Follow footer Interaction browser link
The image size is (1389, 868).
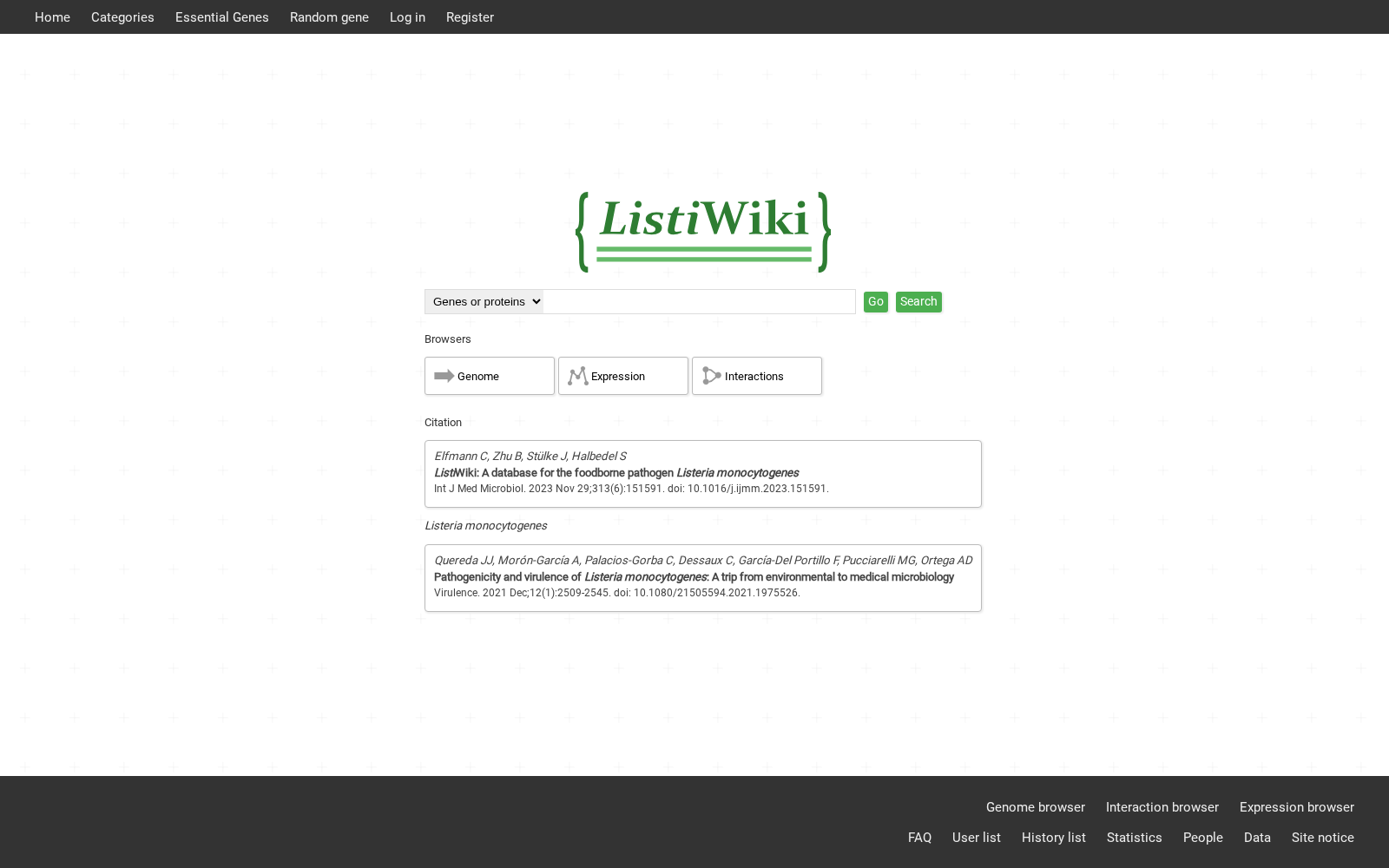(1162, 807)
